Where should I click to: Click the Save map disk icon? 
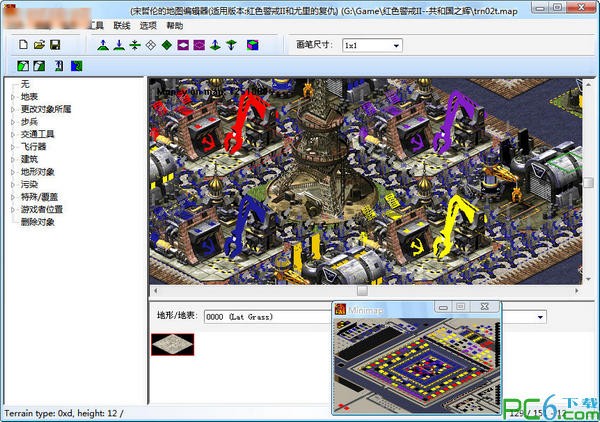tap(55, 45)
